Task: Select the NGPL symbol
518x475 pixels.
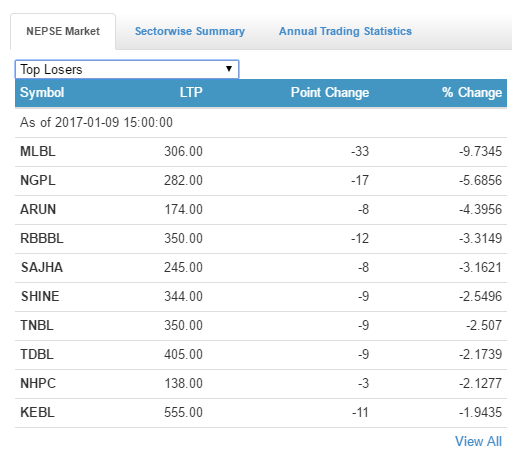Action: (x=38, y=180)
